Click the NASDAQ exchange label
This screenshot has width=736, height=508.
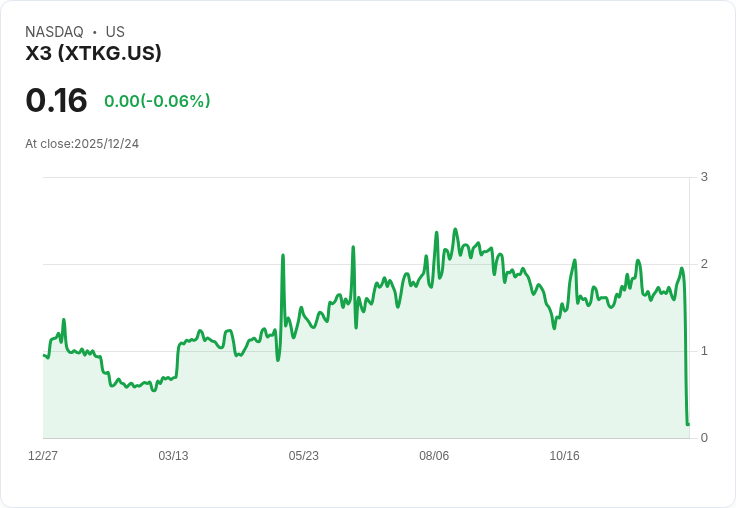click(54, 32)
